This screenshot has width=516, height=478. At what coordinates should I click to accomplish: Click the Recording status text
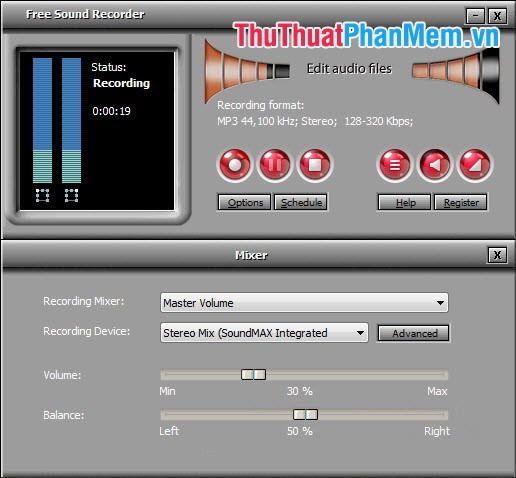tap(121, 83)
